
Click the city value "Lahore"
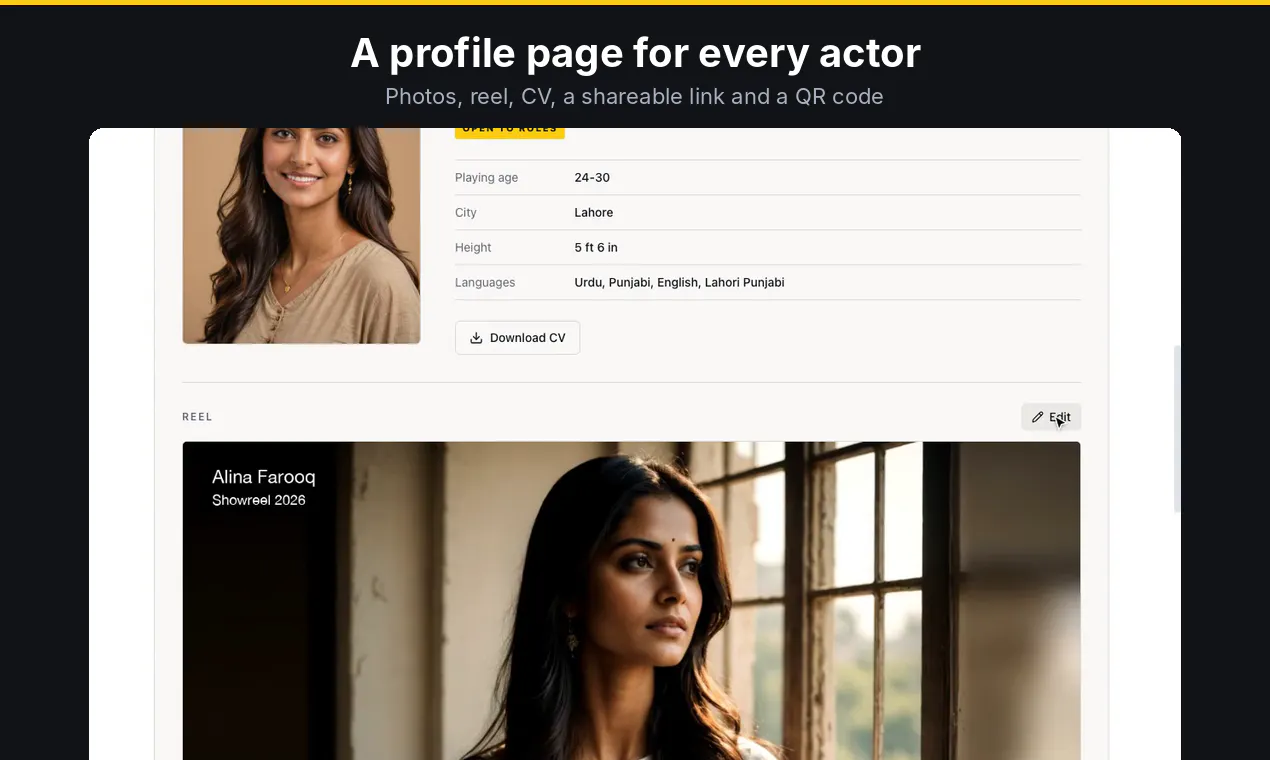click(x=594, y=213)
